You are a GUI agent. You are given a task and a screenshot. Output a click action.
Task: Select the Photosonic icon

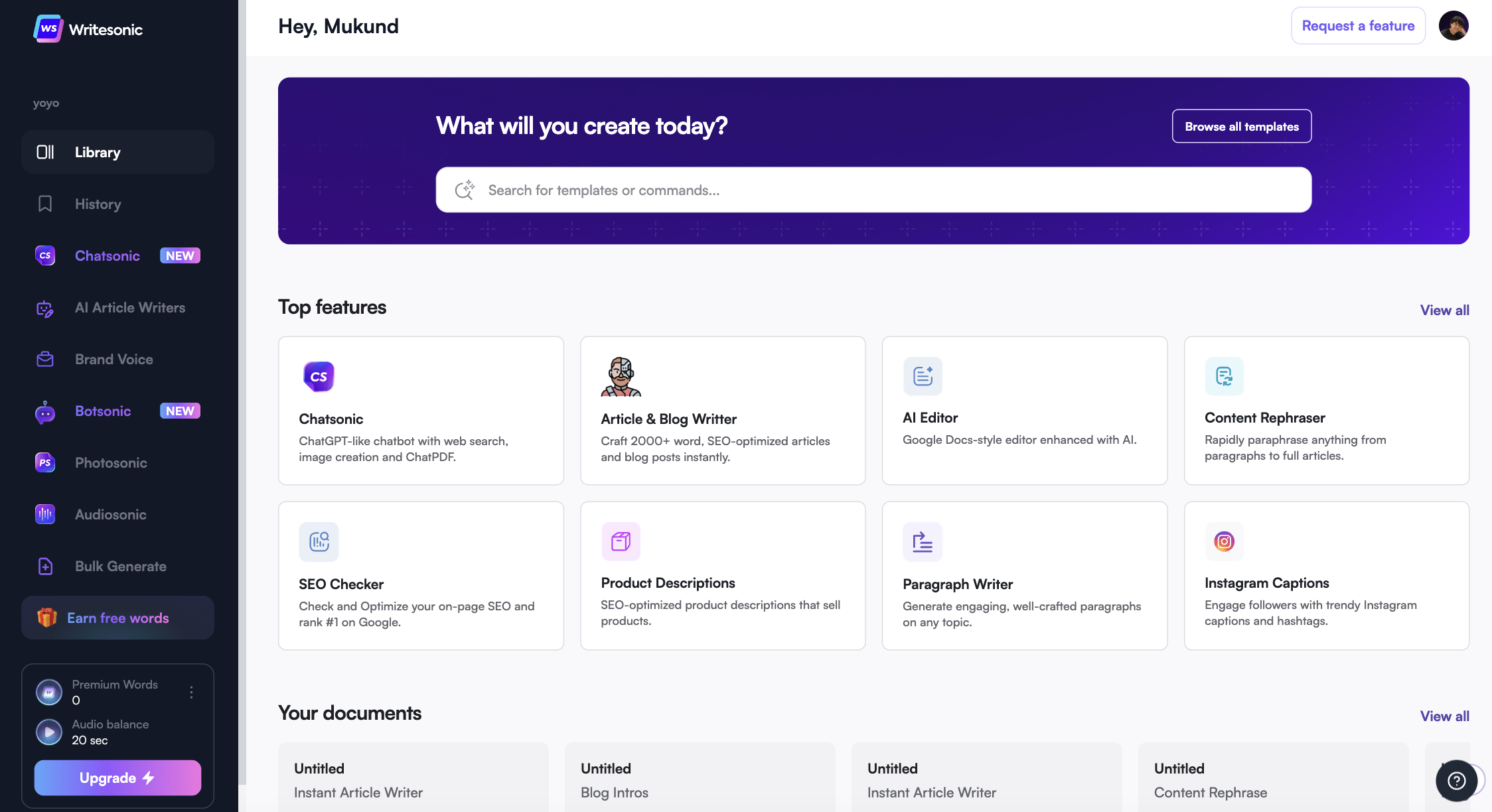[x=44, y=462]
